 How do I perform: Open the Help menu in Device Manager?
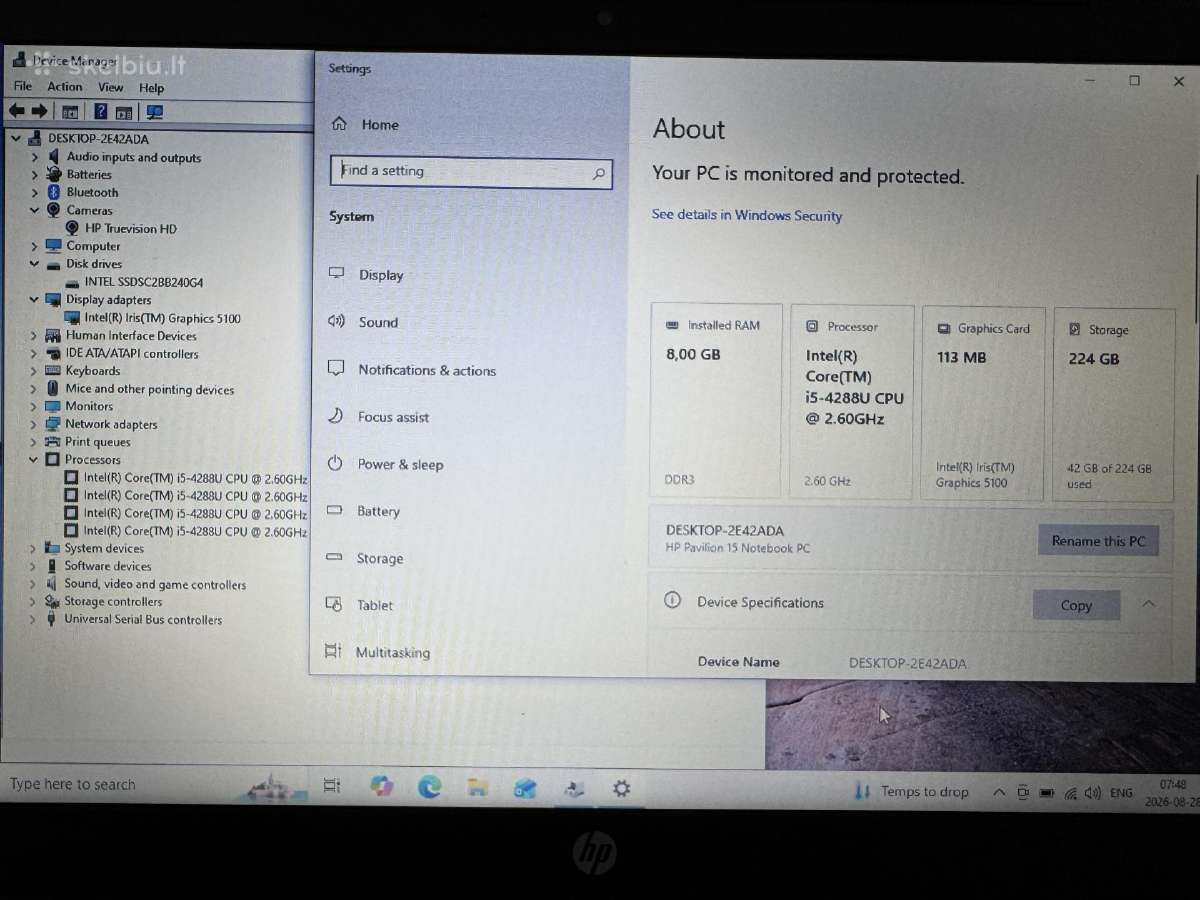point(152,88)
